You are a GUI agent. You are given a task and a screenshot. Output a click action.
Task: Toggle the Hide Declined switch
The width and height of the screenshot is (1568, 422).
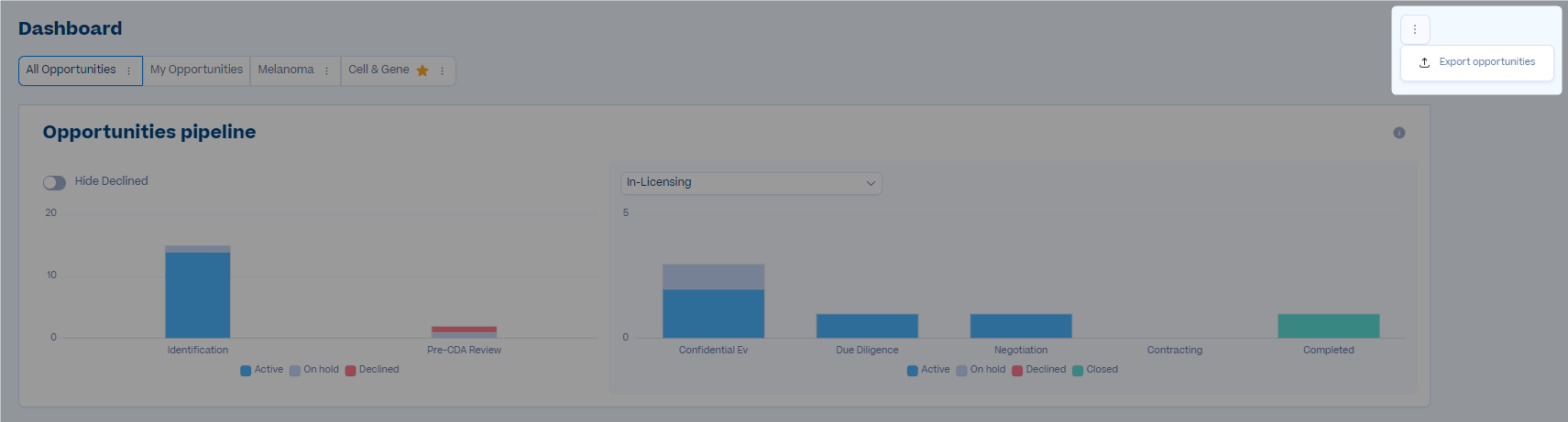54,182
